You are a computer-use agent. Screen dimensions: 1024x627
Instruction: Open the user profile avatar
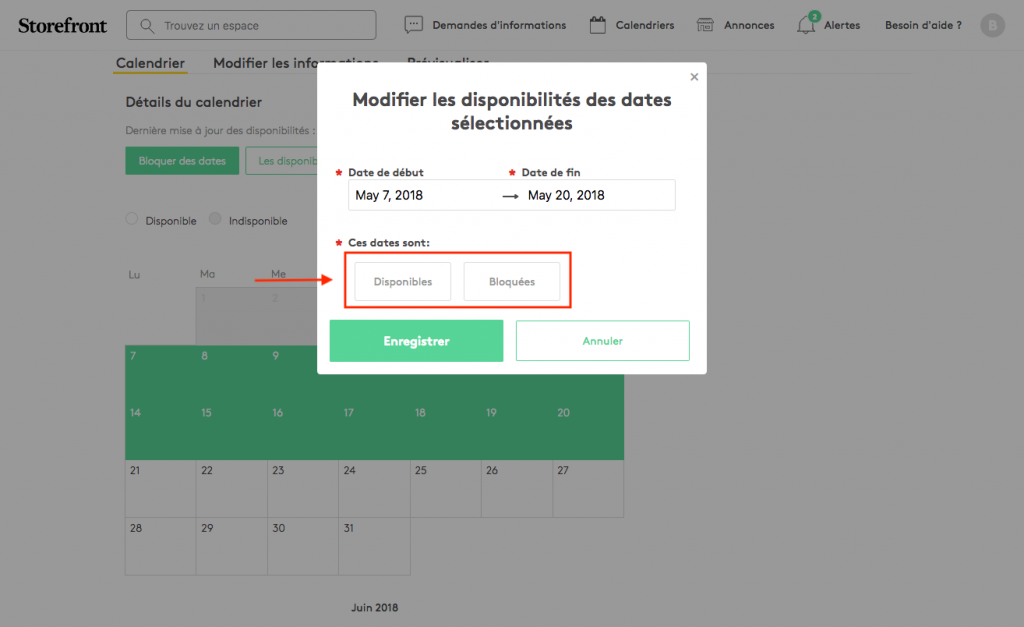tap(992, 25)
